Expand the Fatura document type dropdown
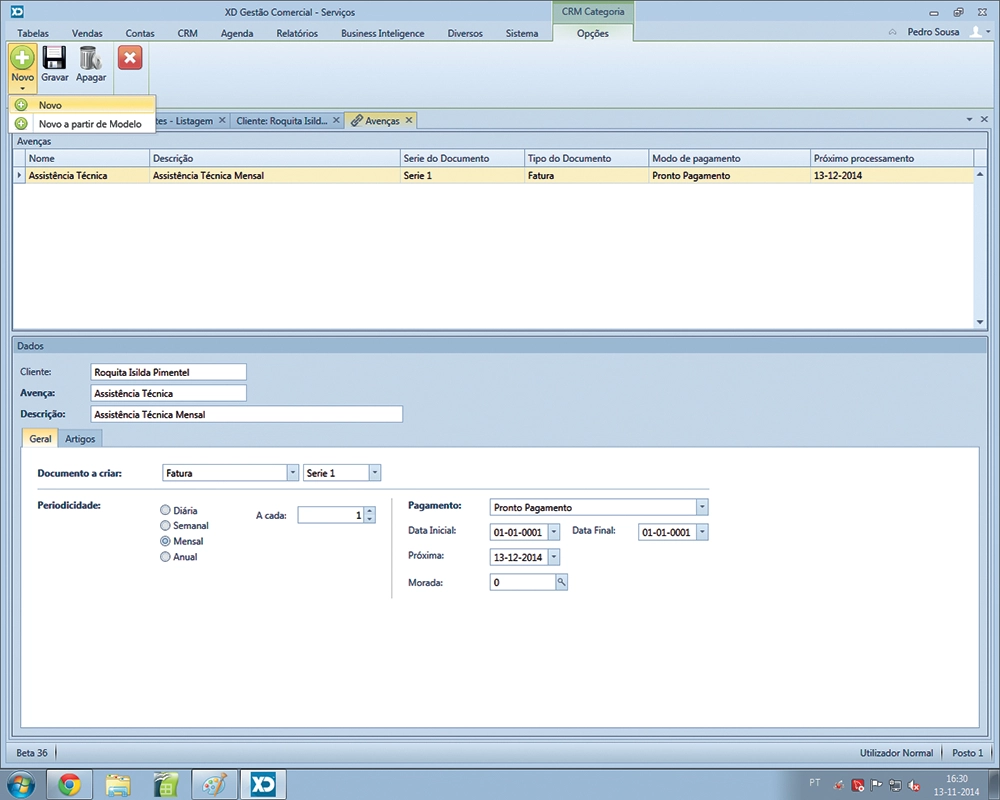 pos(293,472)
